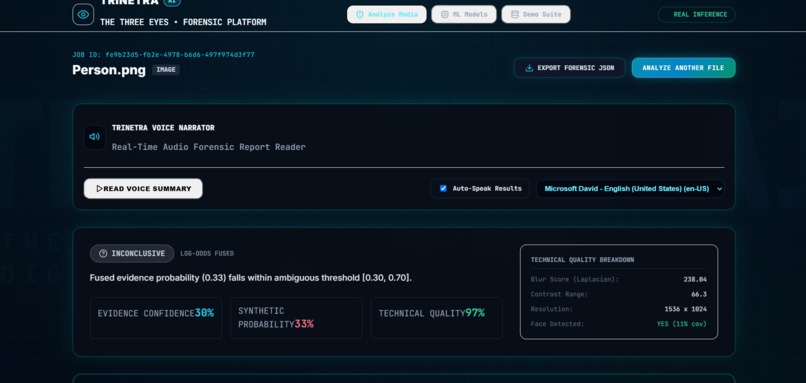Image resolution: width=806 pixels, height=383 pixels.
Task: Select the Person.png file name
Action: 109,70
